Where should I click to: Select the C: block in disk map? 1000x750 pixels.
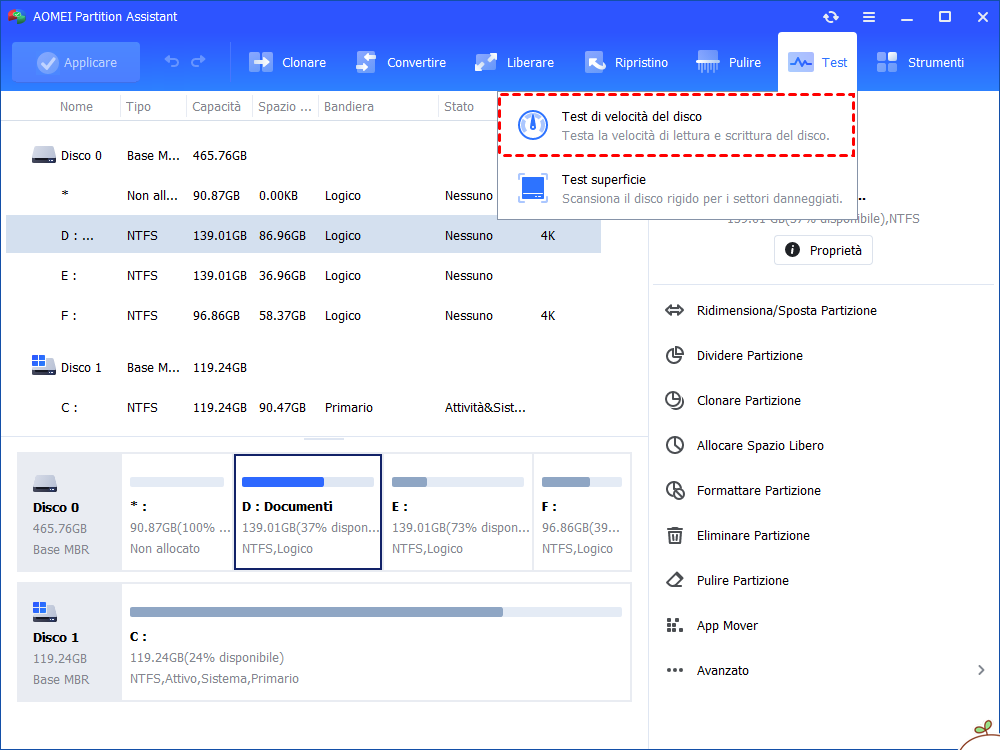click(x=376, y=642)
